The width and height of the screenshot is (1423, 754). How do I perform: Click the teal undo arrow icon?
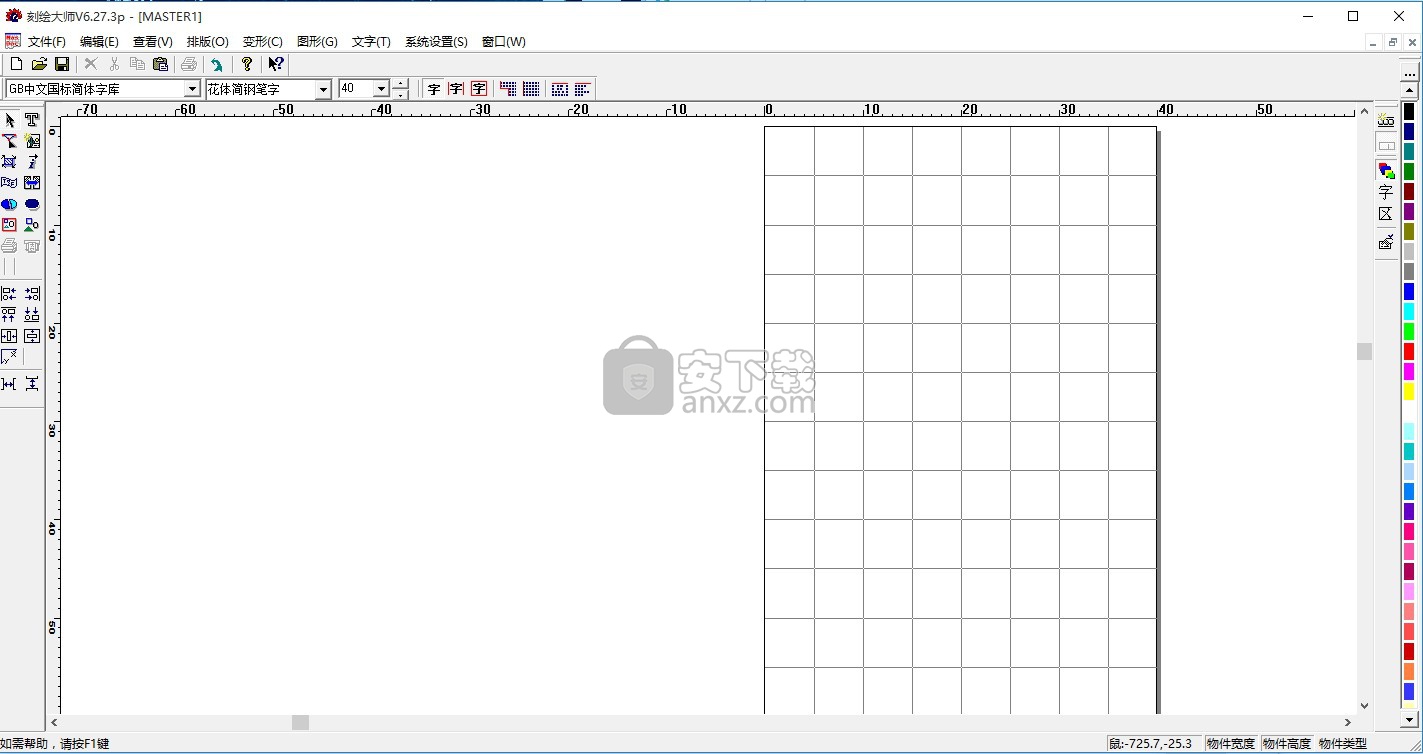pyautogui.click(x=216, y=64)
